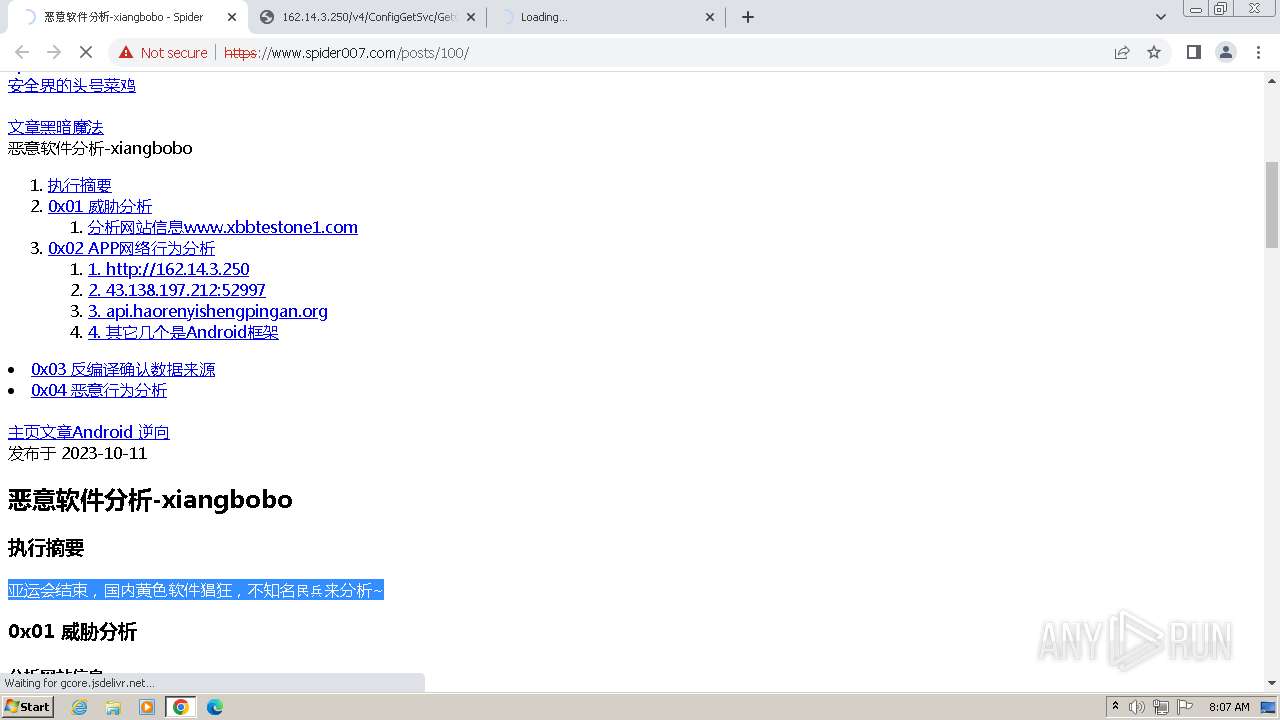1280x720 pixels.
Task: Click the 发布于 2023-10-11 date text
Action: pos(78,453)
